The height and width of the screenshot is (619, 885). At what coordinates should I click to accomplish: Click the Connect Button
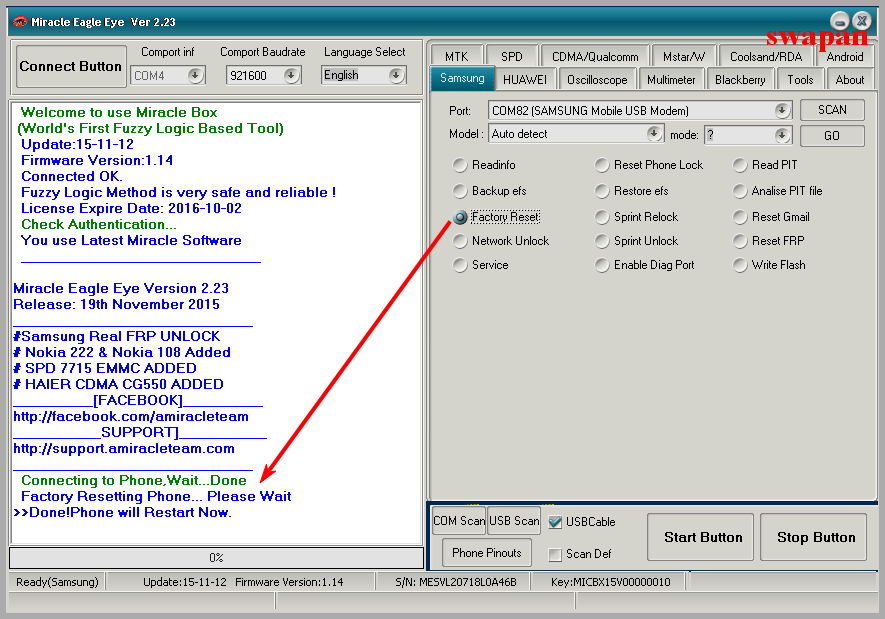71,67
